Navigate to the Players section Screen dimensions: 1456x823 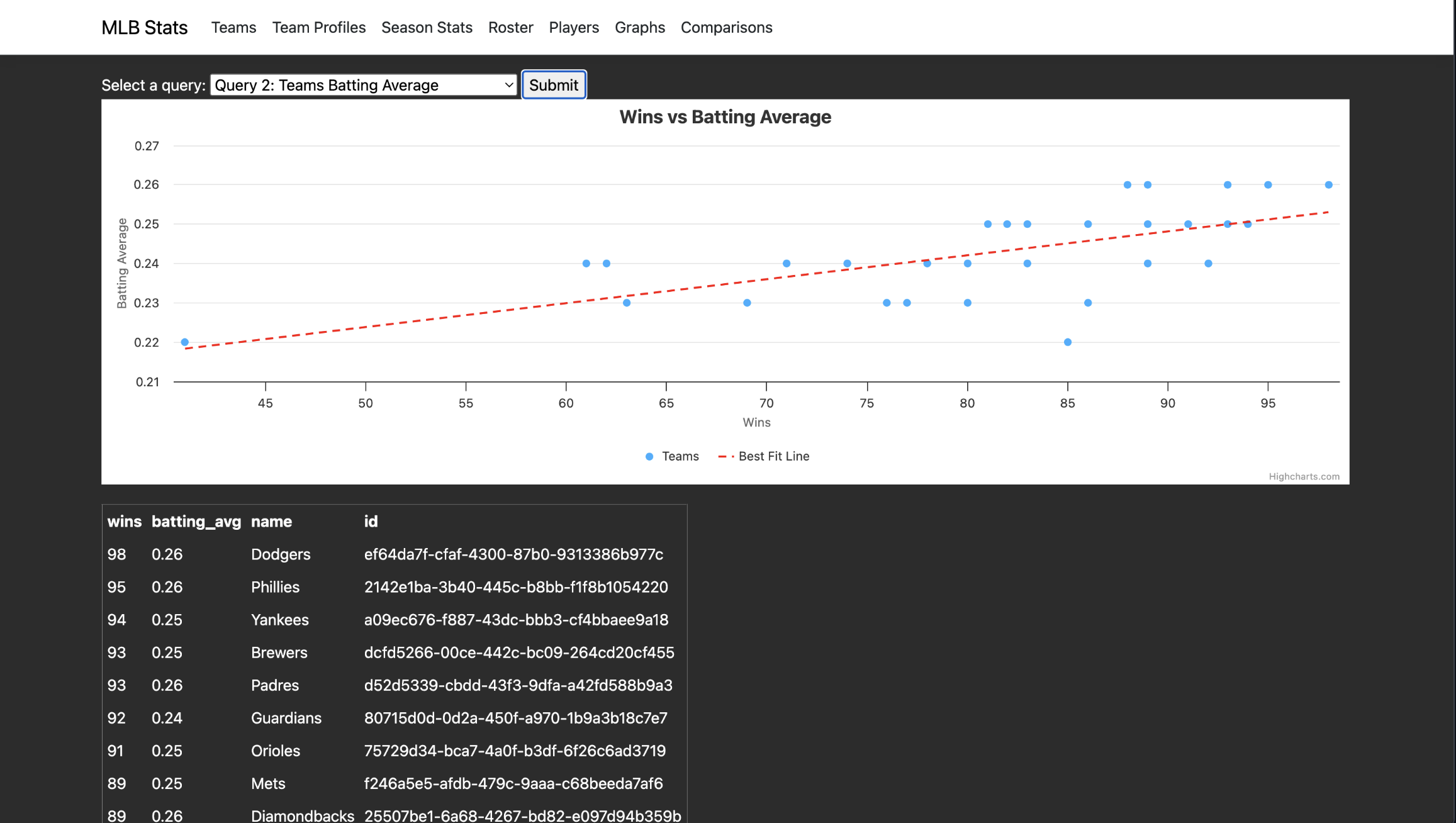tap(573, 27)
